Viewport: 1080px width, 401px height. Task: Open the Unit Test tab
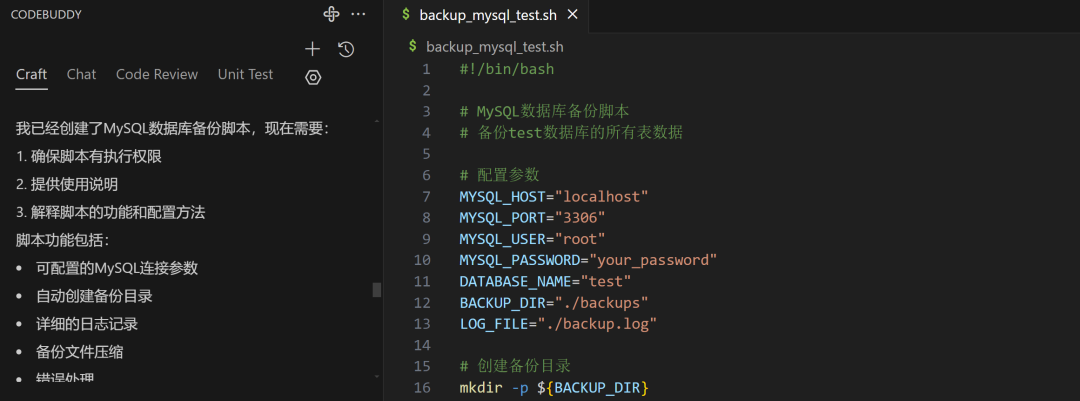[245, 75]
